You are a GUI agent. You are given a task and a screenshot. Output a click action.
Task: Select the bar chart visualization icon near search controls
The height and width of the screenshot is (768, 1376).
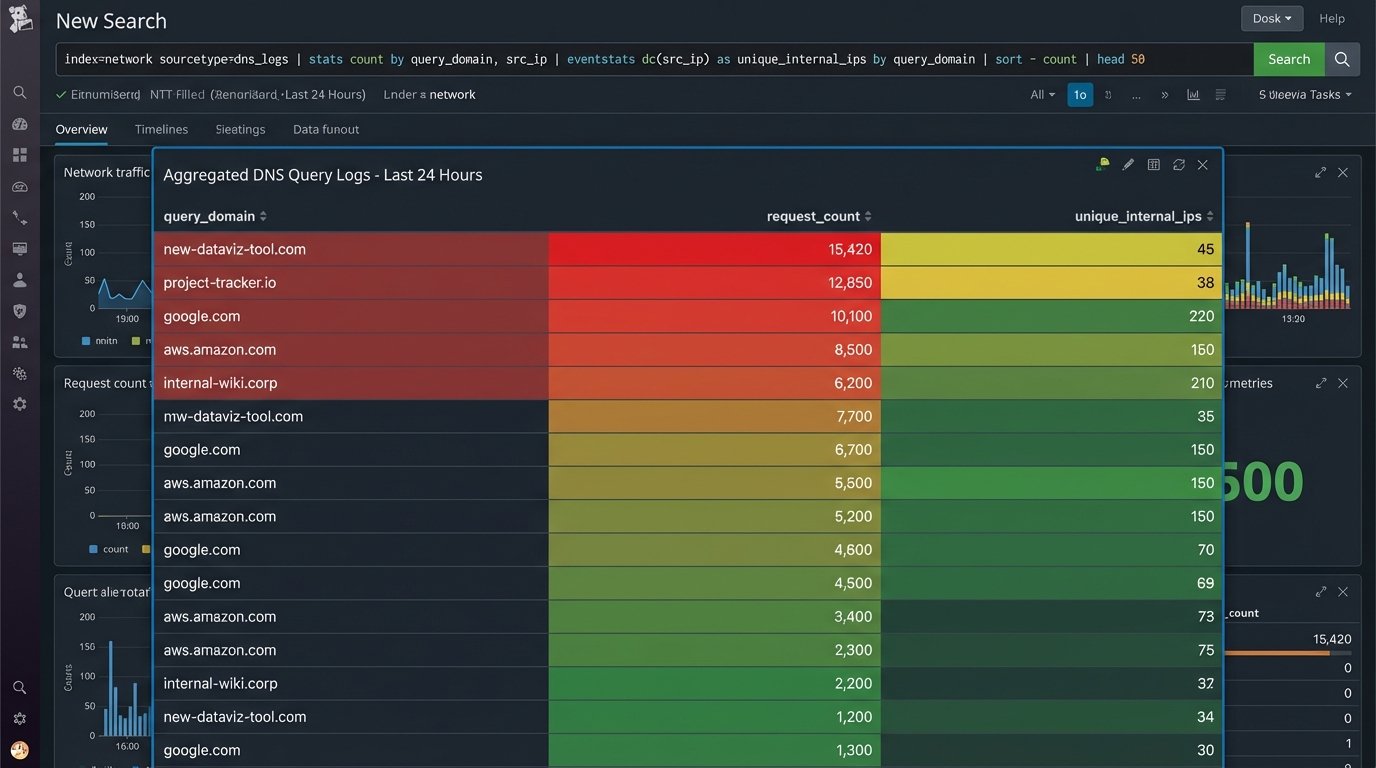(x=1193, y=93)
